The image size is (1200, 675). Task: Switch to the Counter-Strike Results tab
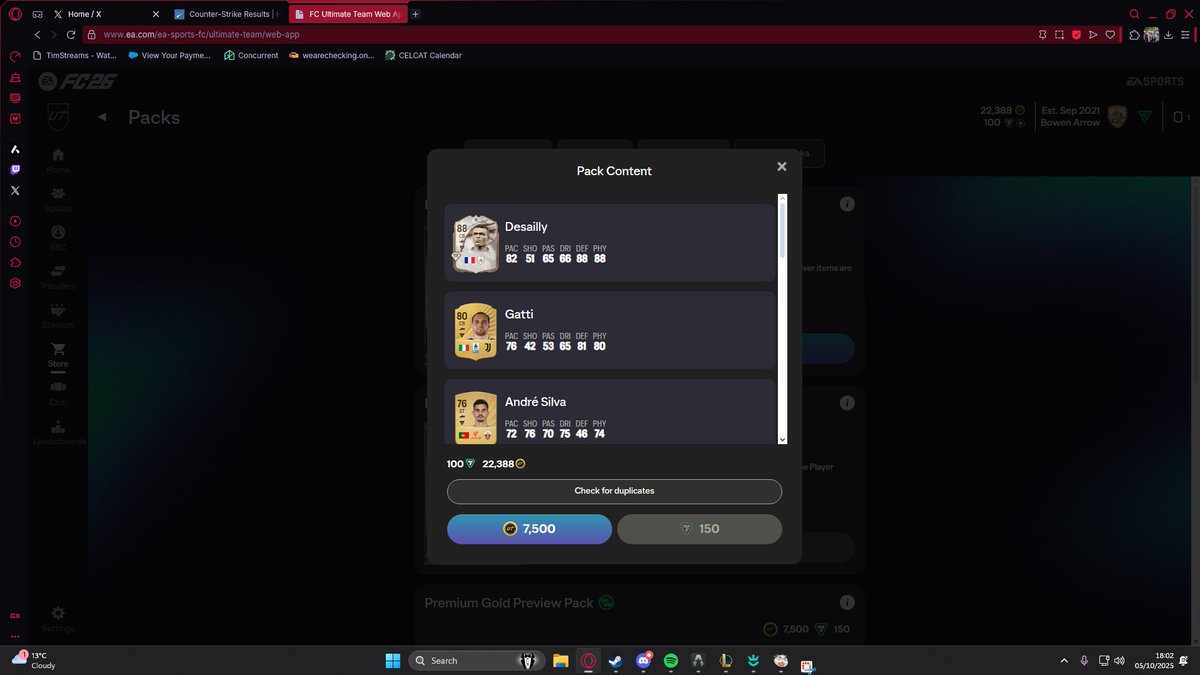click(230, 14)
